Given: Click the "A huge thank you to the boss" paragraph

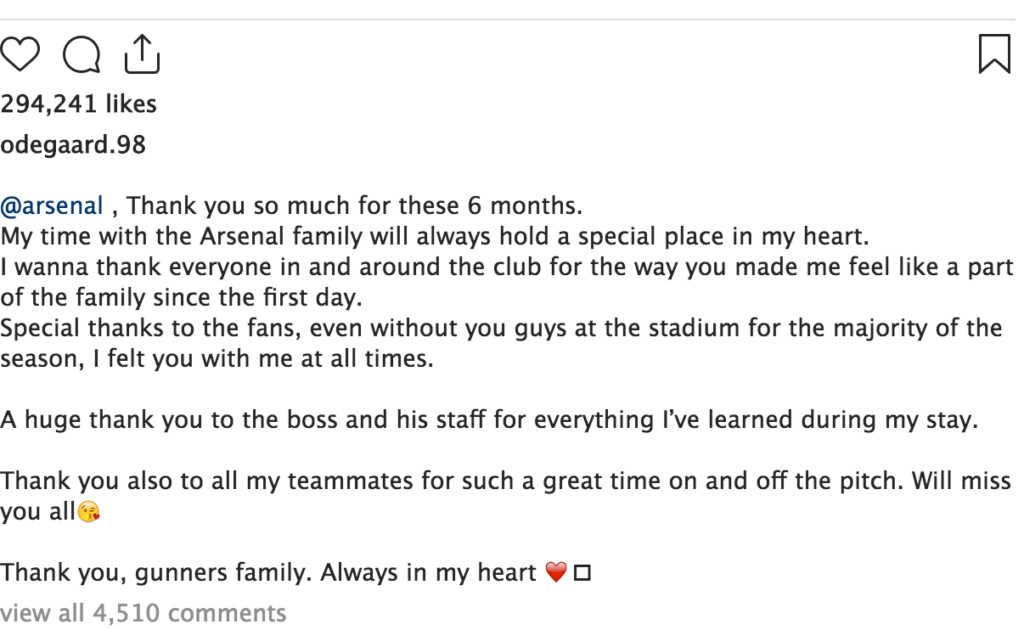Looking at the screenshot, I should click(487, 420).
